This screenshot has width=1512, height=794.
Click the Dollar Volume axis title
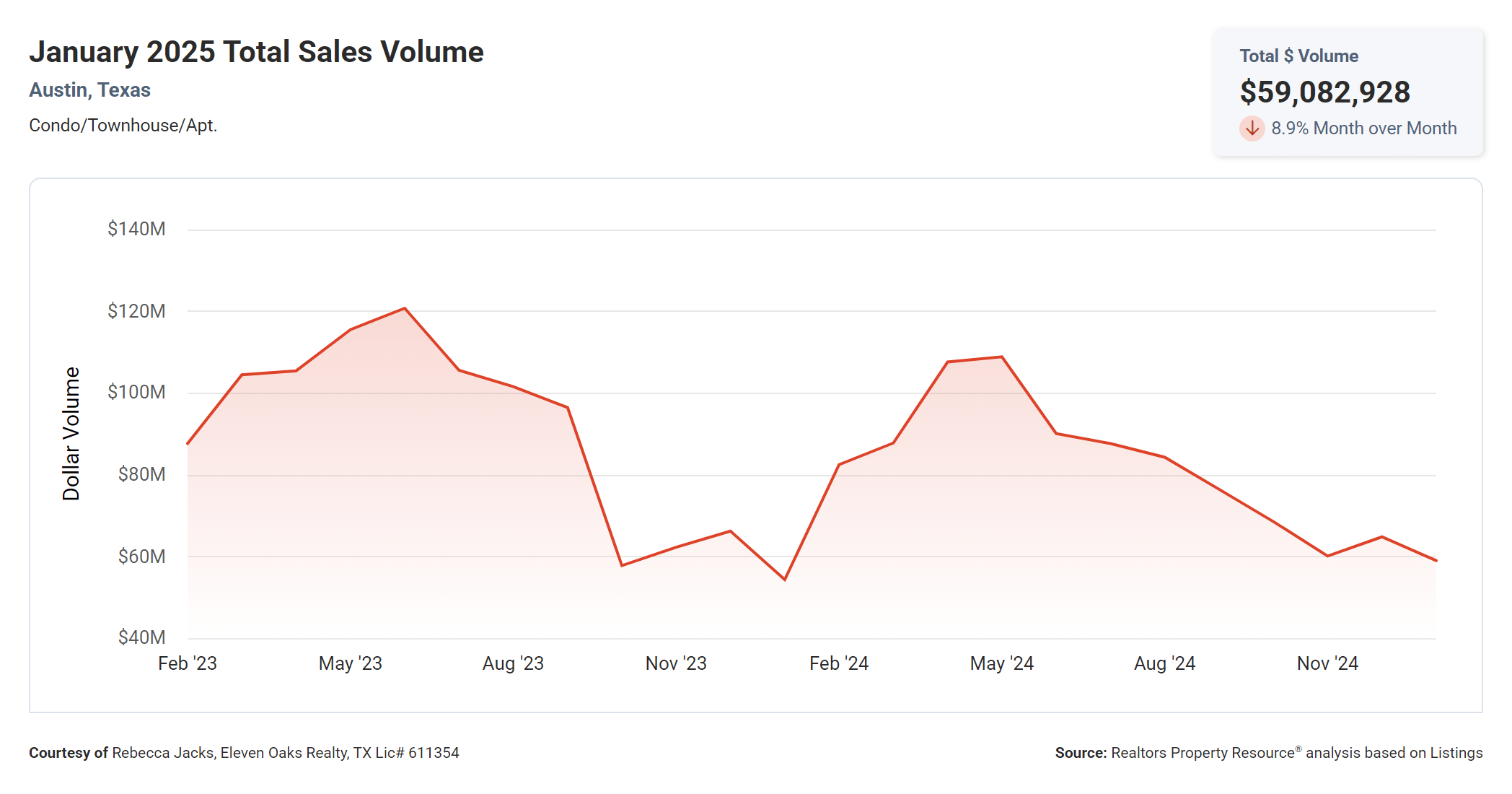tap(71, 433)
